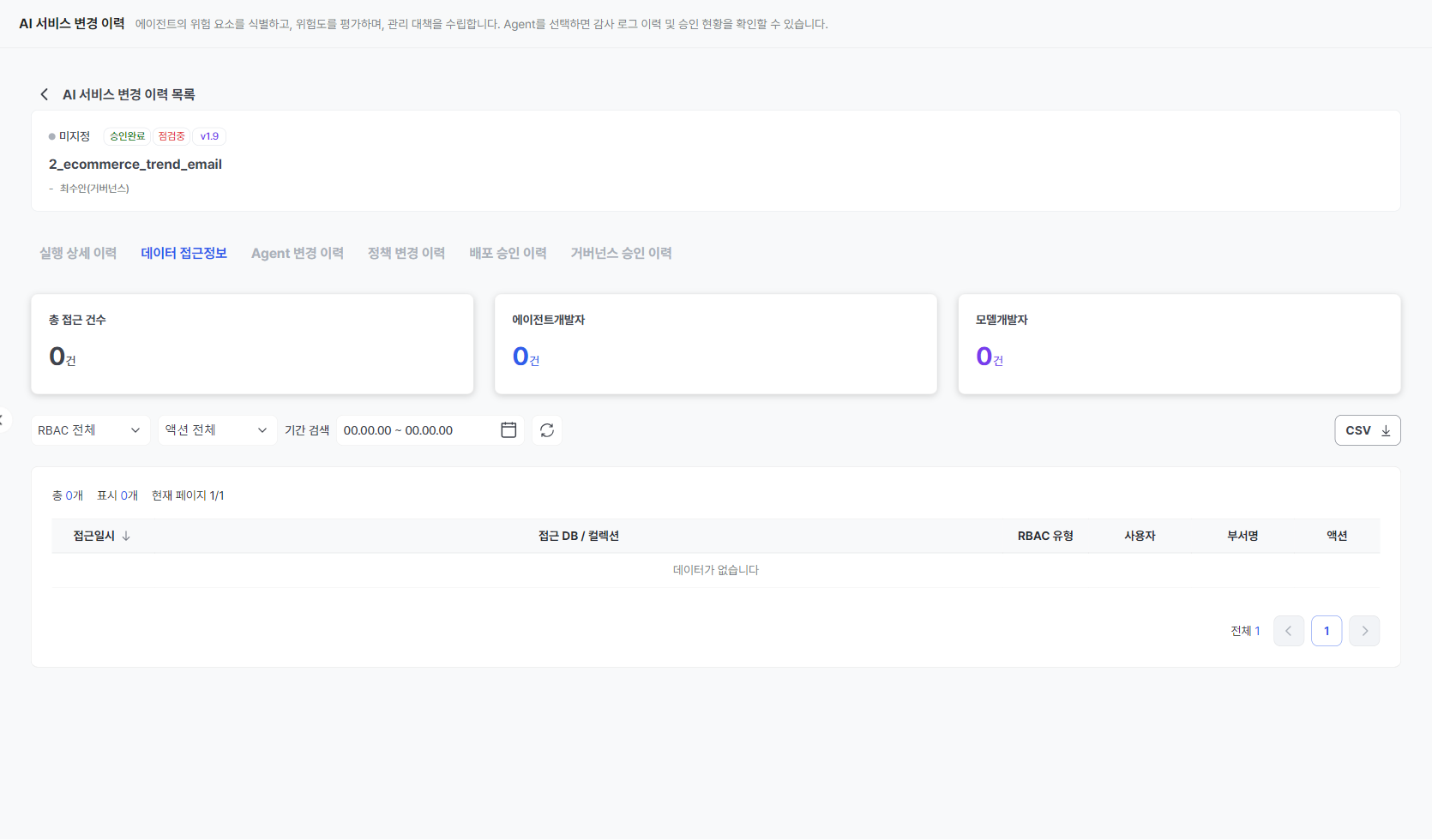Click the 2_ecommerce_trend_email title
Viewport: 1432px width, 840px height.
pos(135,164)
